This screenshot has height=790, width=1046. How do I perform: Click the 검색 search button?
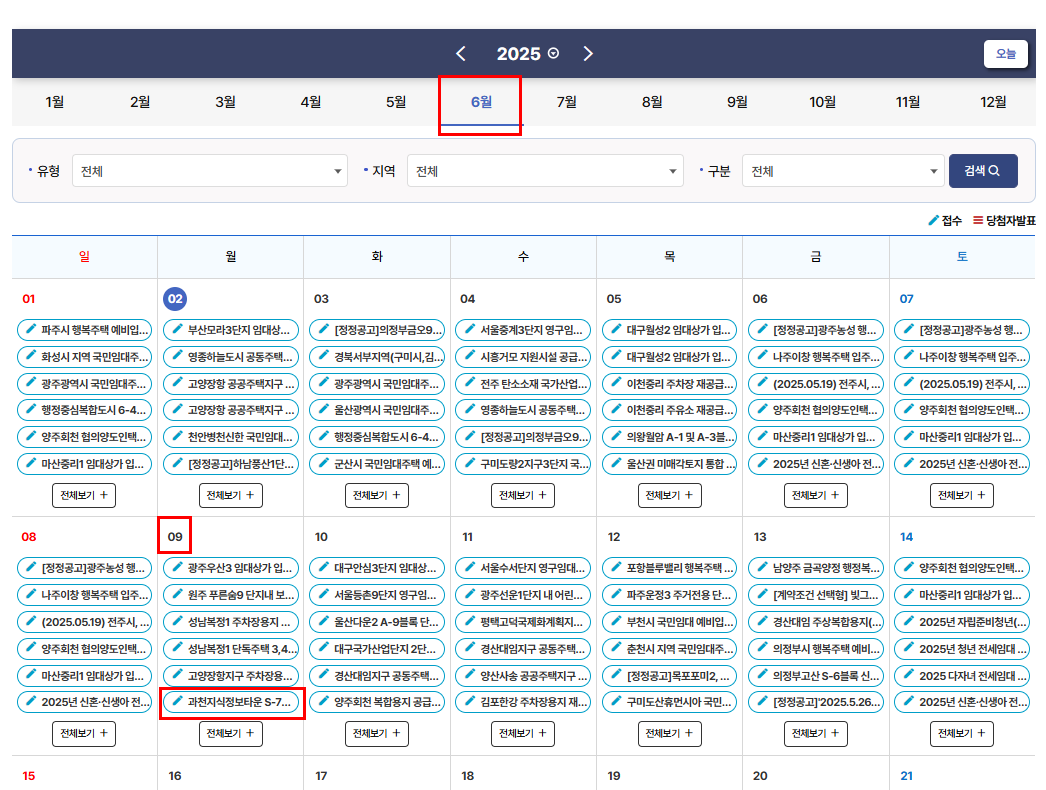[x=983, y=171]
